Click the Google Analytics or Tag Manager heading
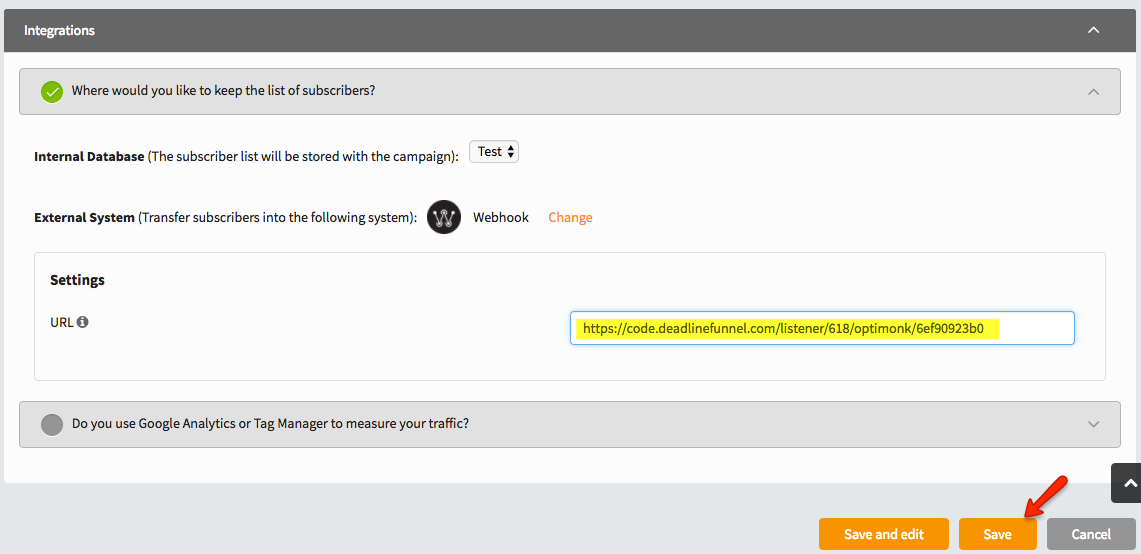 pyautogui.click(x=270, y=424)
